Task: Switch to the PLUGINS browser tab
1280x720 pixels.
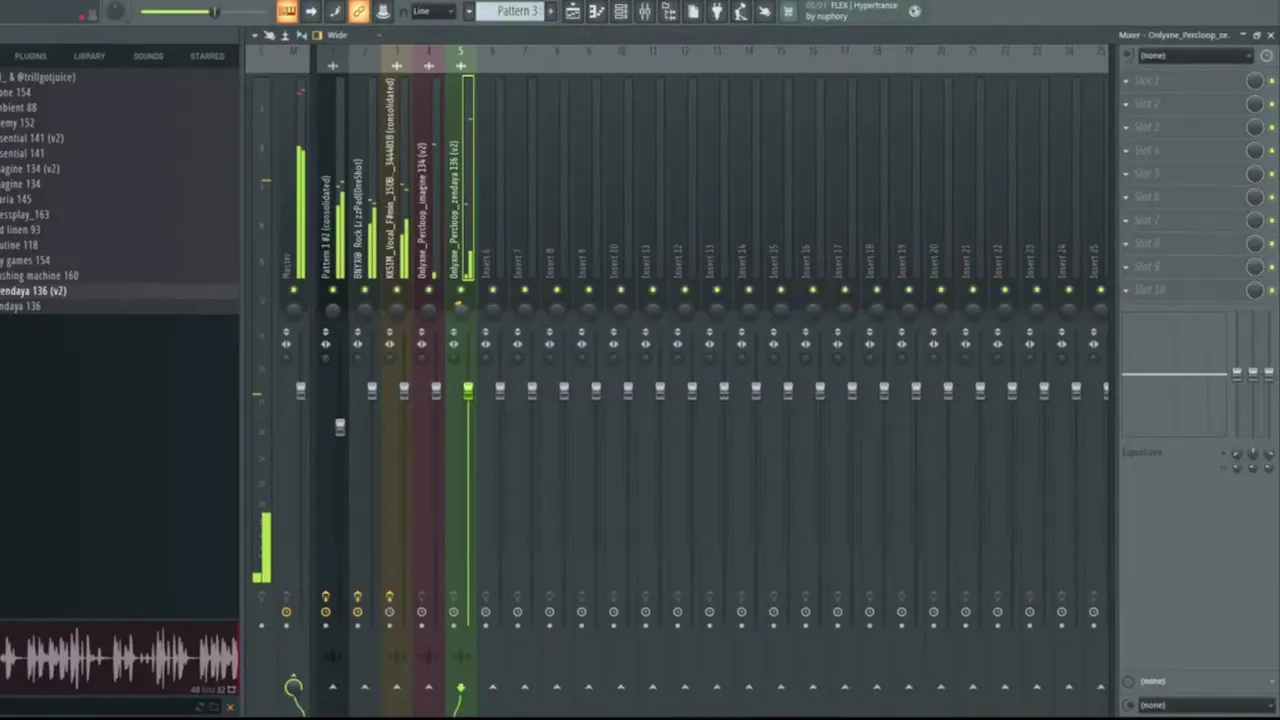Action: (x=30, y=56)
